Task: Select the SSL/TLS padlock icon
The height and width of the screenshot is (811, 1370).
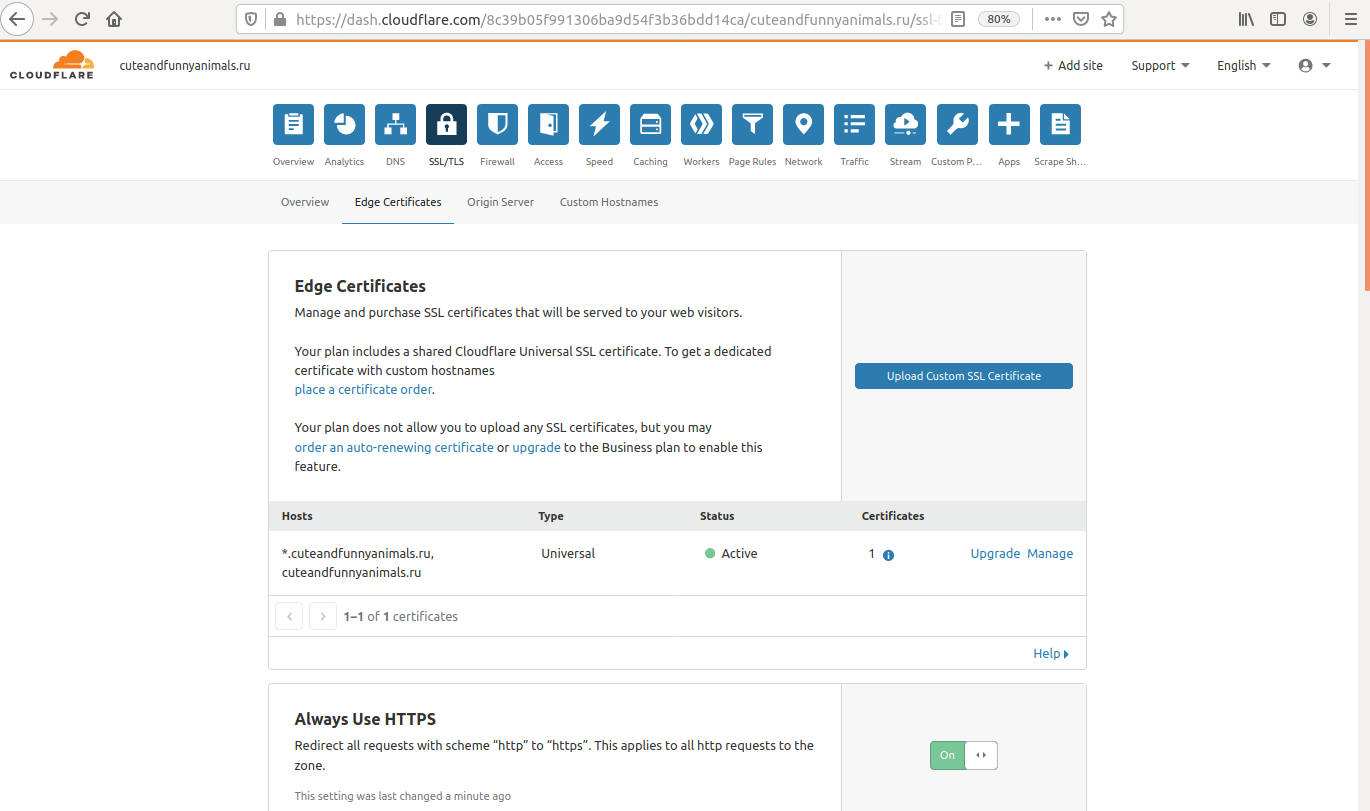Action: (446, 124)
